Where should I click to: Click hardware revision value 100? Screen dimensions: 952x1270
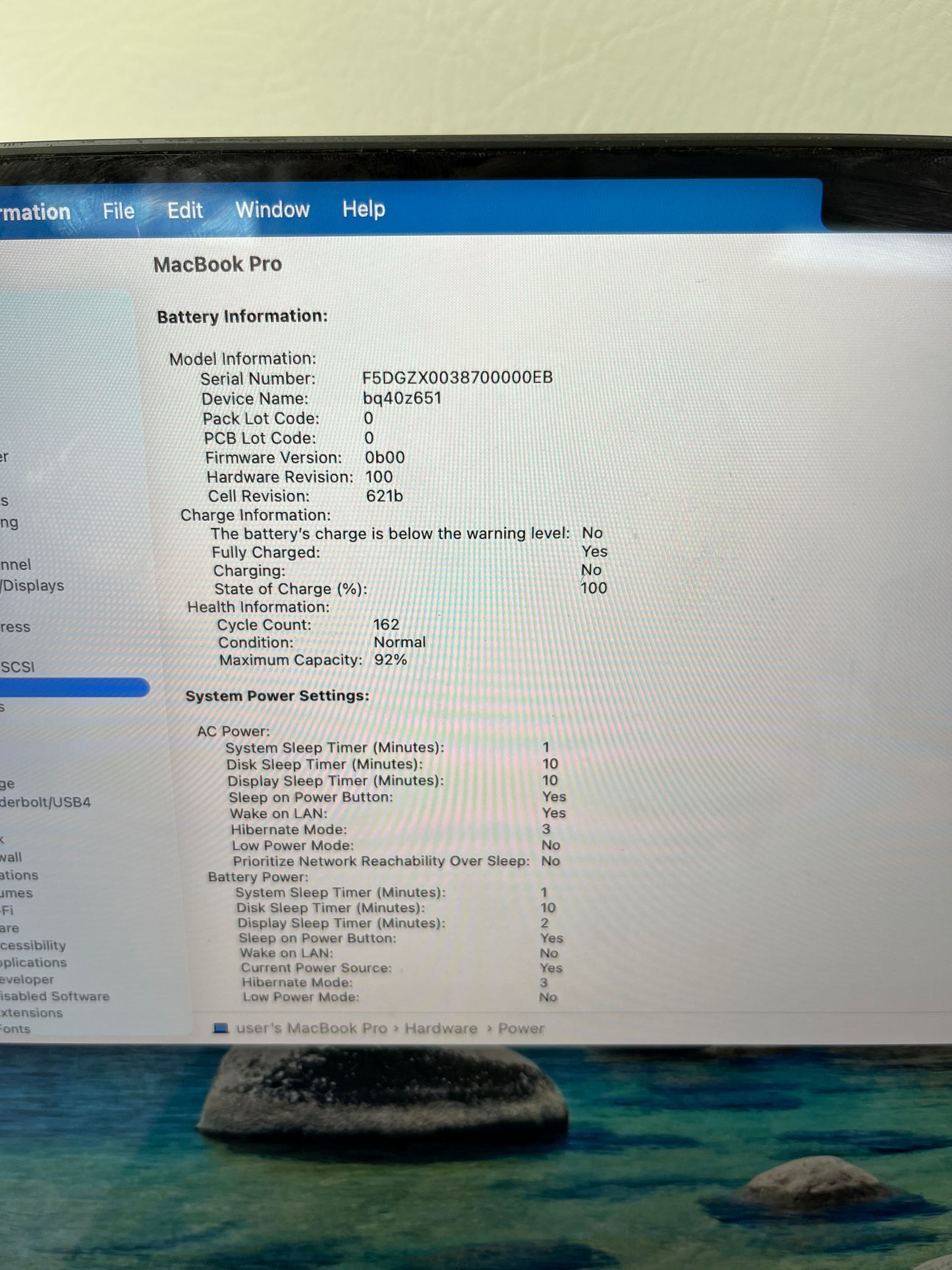tap(379, 476)
